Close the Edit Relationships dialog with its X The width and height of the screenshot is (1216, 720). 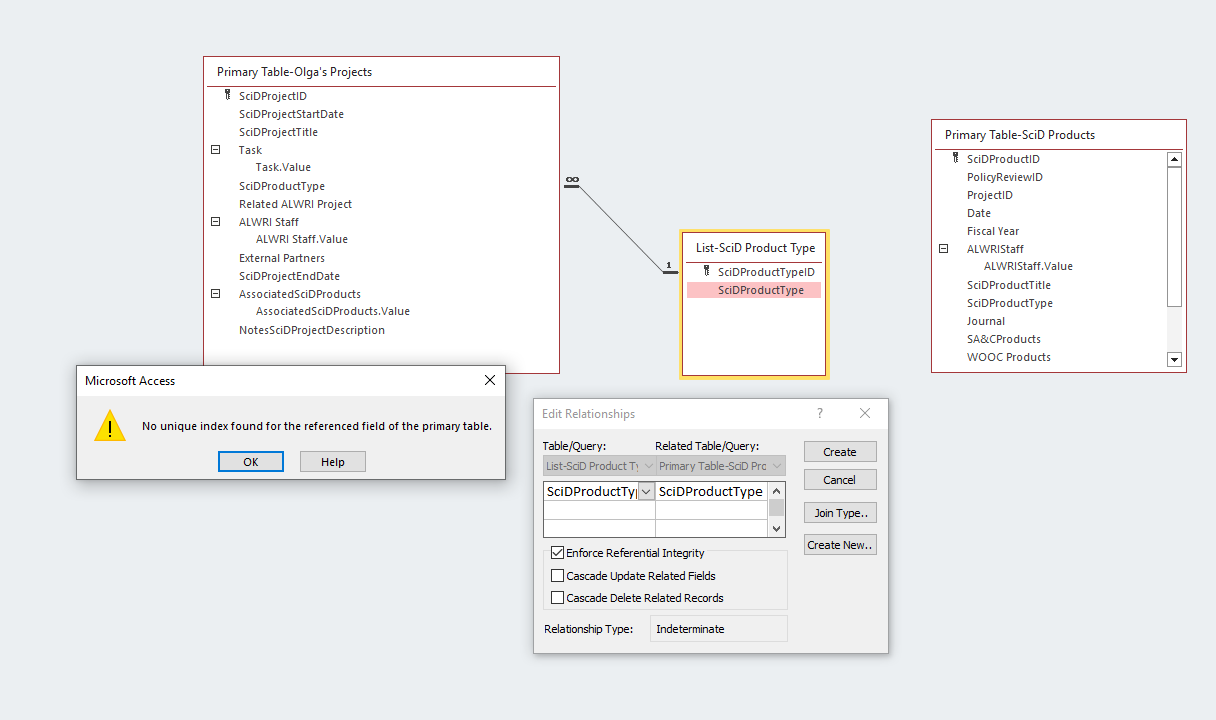865,414
